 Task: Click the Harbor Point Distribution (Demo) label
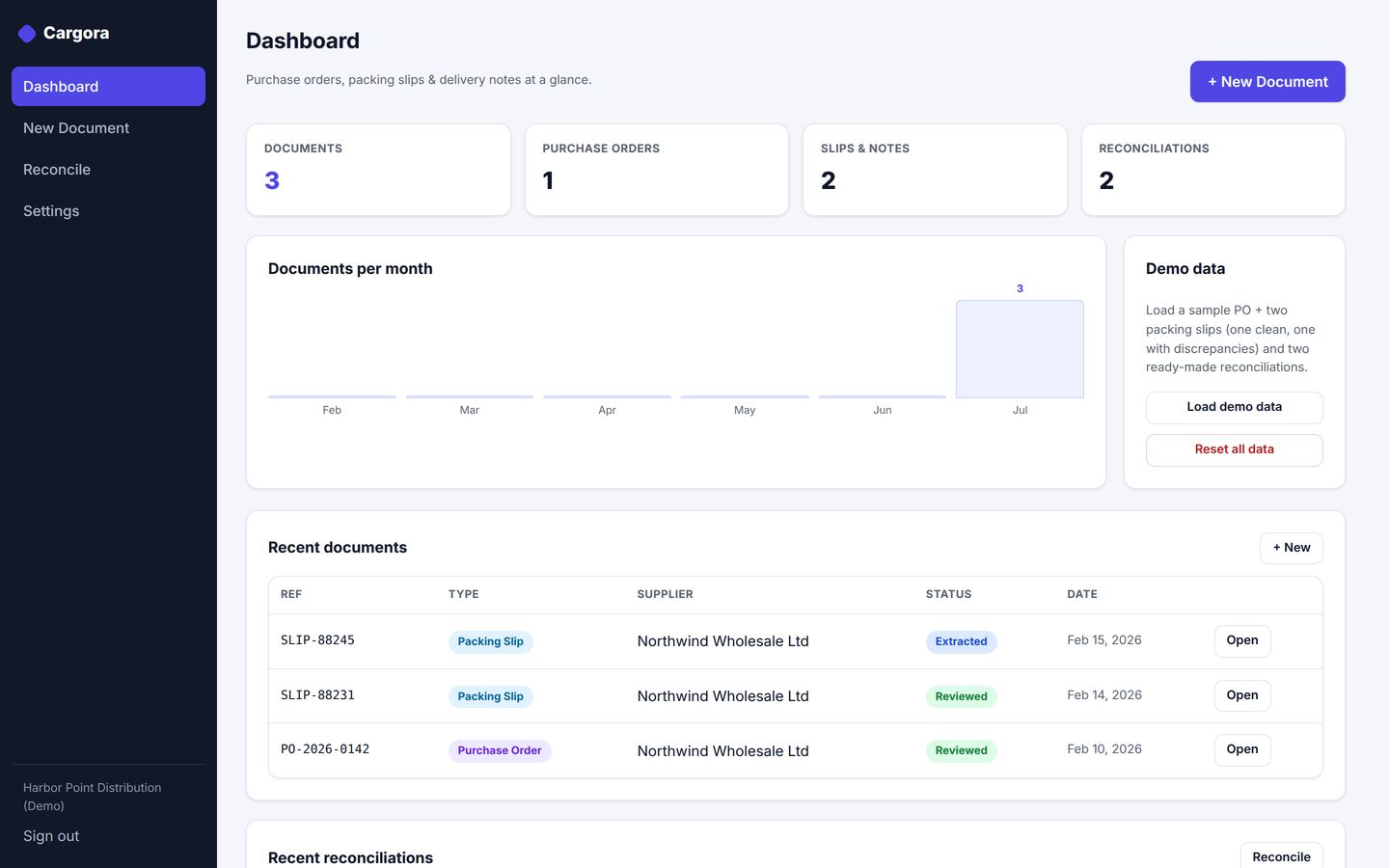[x=93, y=797]
